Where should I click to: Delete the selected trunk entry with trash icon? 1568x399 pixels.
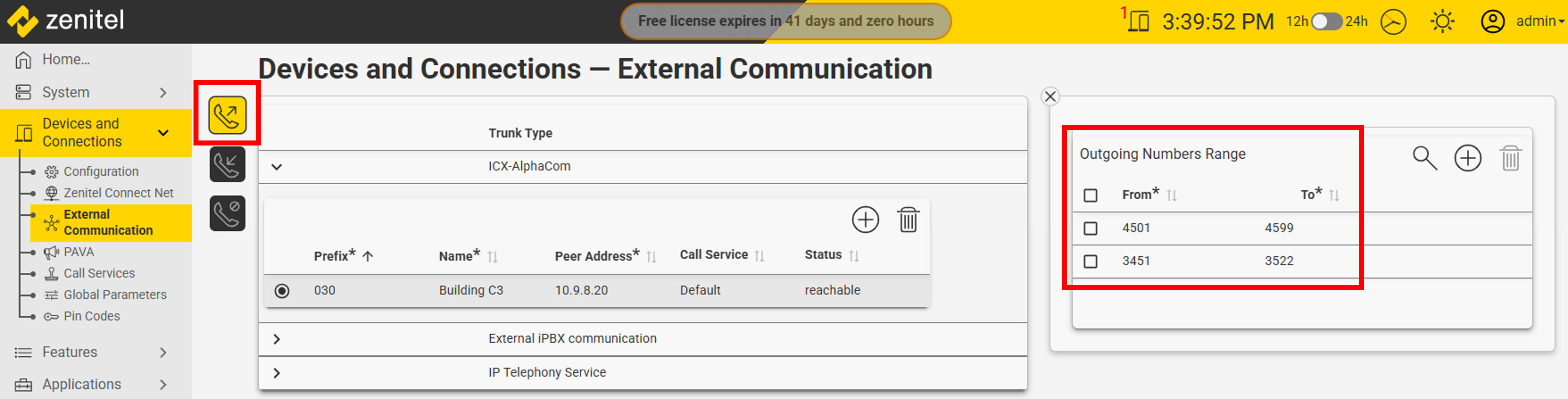click(x=908, y=220)
